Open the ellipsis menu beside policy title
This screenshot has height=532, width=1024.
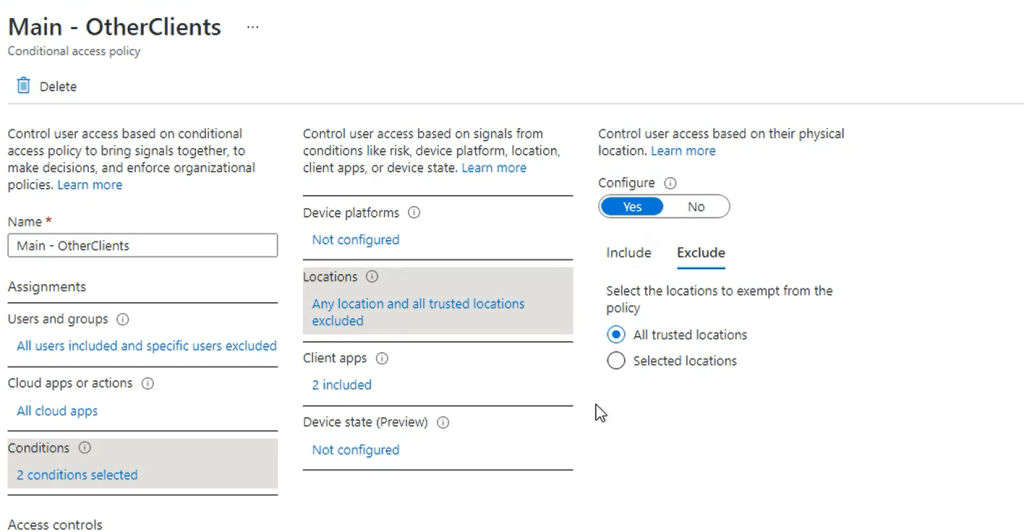[252, 27]
